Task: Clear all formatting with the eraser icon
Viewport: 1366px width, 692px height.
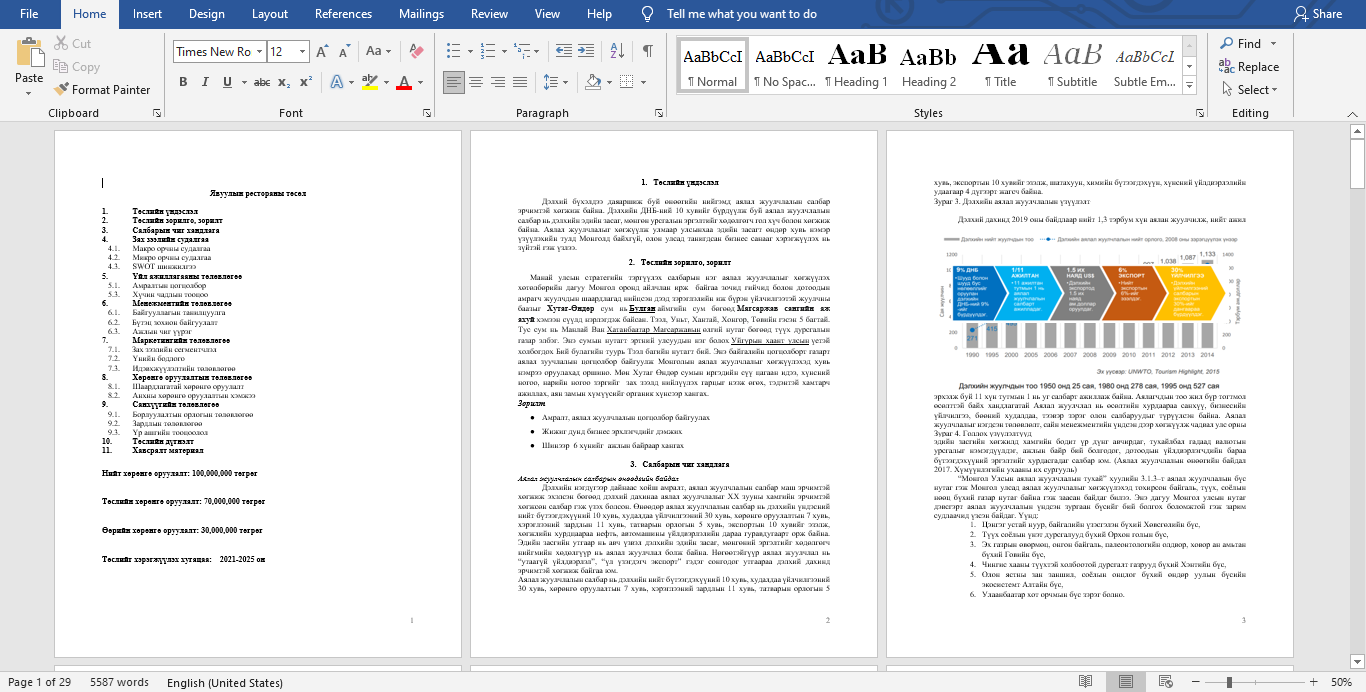Action: coord(415,52)
